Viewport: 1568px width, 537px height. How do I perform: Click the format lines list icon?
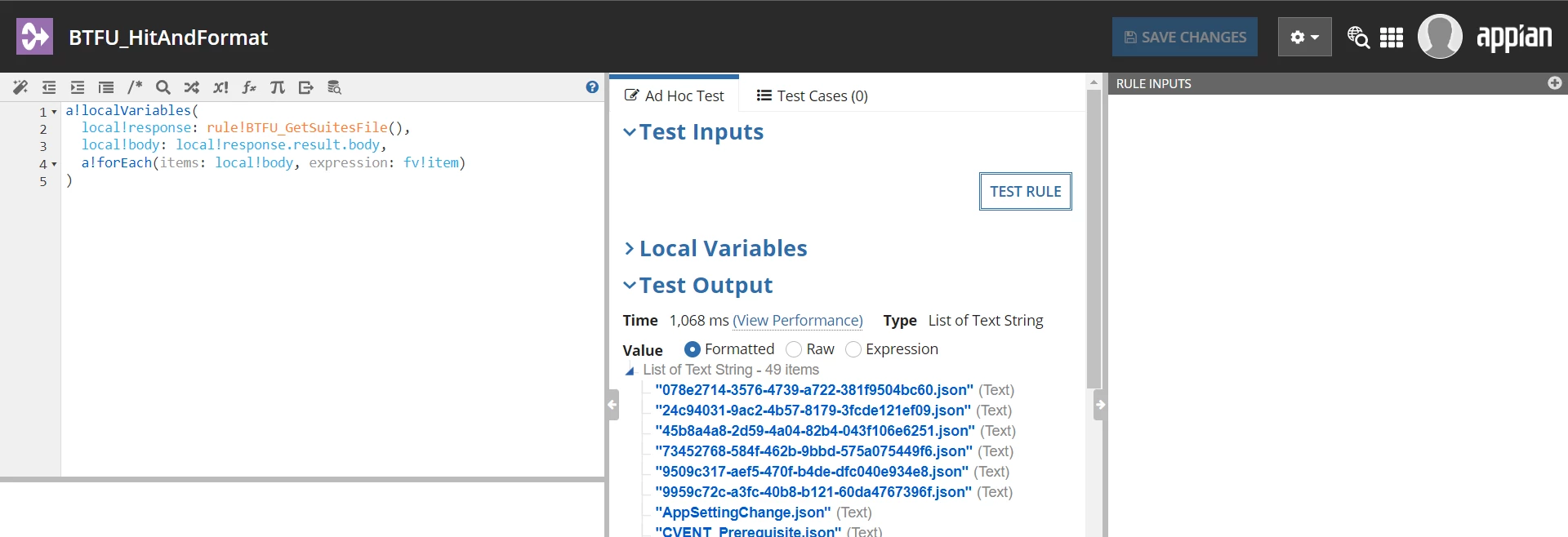tap(106, 87)
